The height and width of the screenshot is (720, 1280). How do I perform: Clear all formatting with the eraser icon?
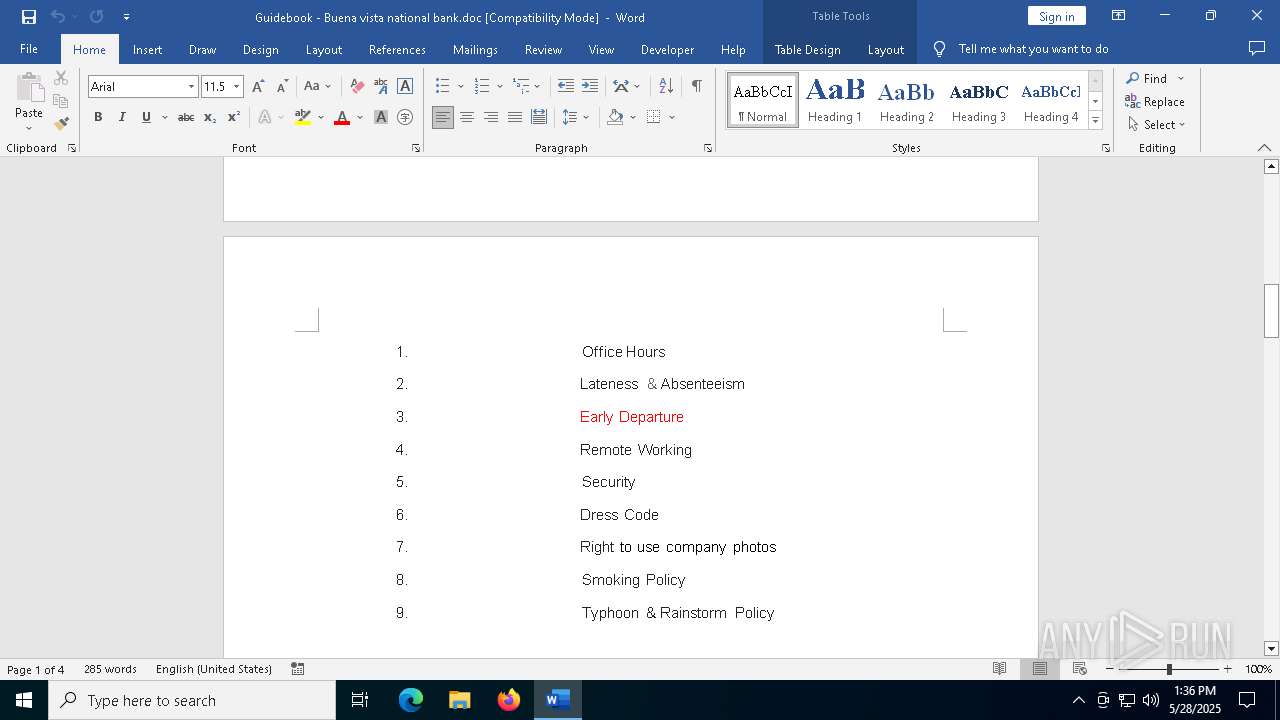coord(357,87)
